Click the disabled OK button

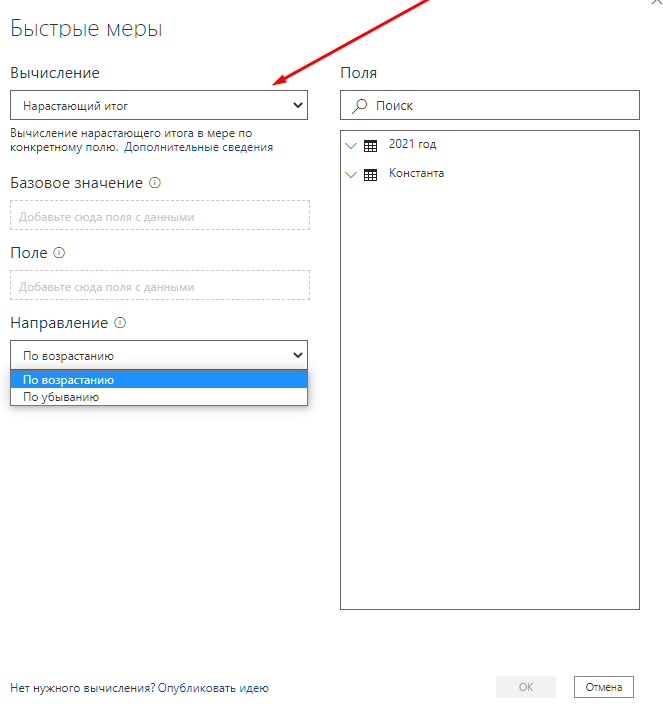(526, 687)
